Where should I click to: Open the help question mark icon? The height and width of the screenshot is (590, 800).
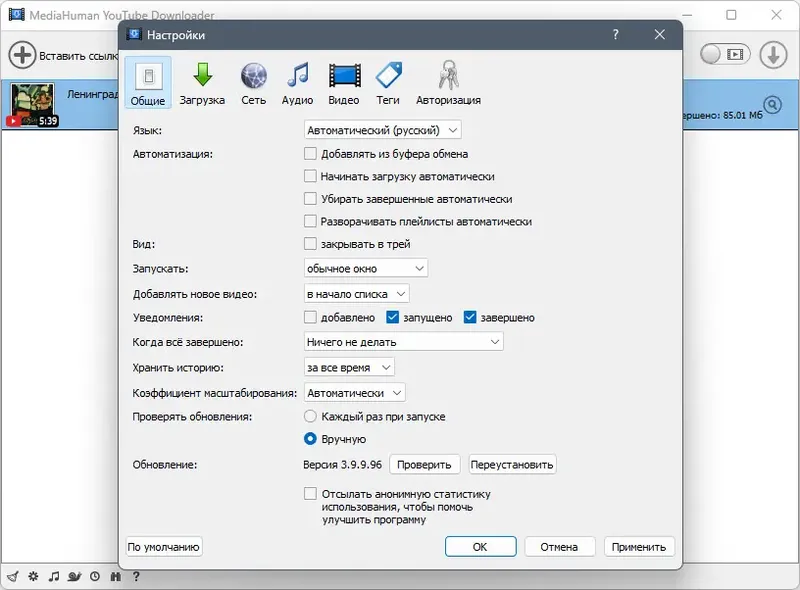coord(136,577)
